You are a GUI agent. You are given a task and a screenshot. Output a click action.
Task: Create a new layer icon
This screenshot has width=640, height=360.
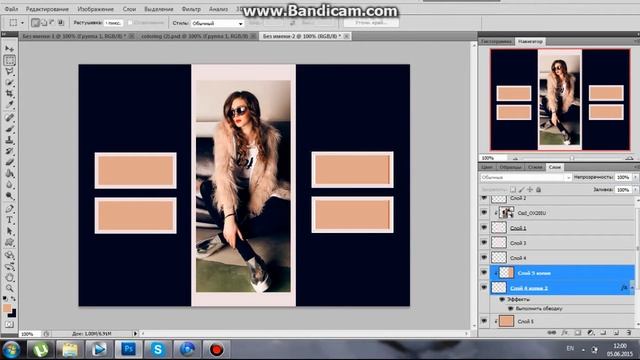[x=616, y=333]
